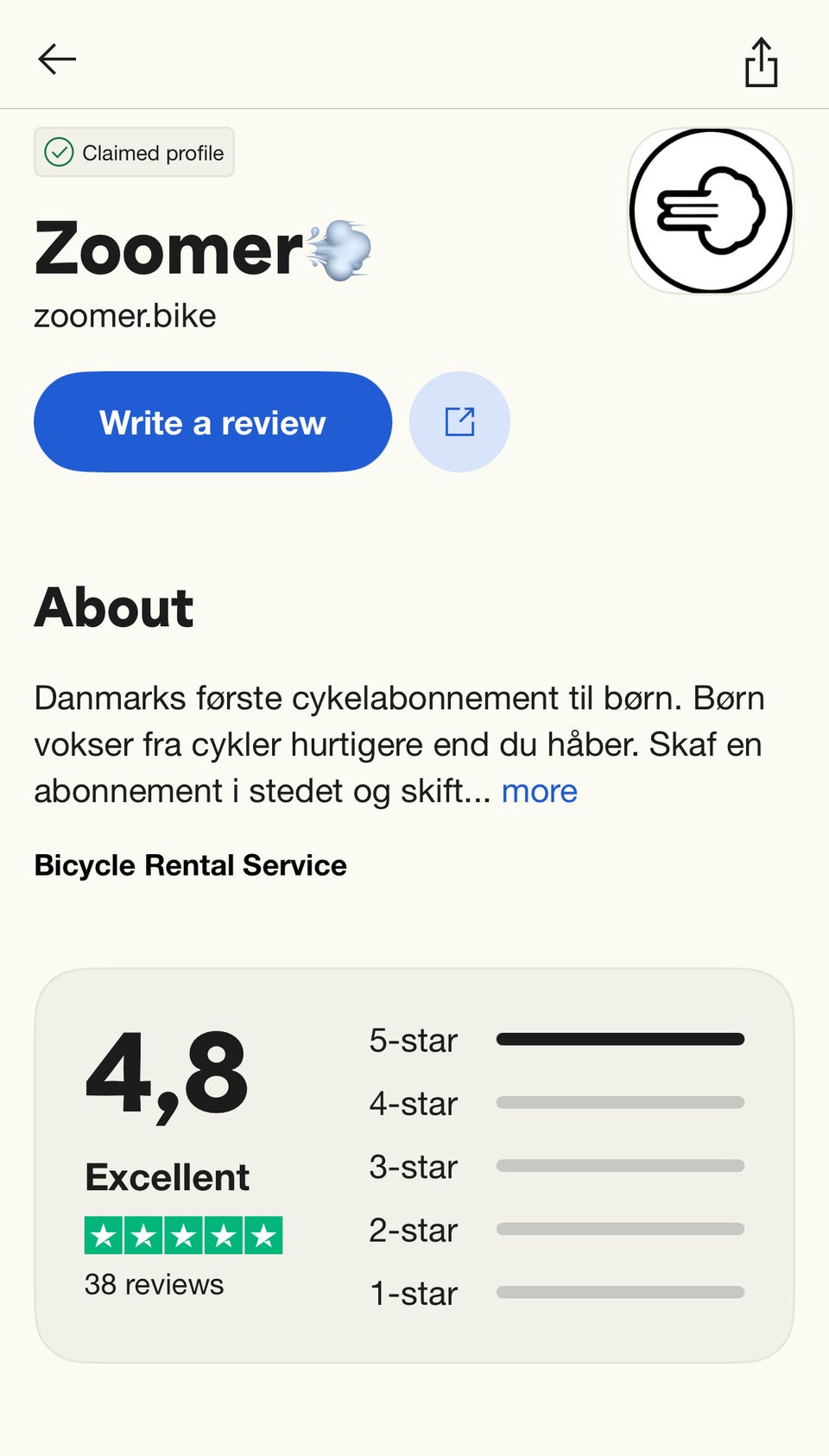
Task: Expand the About description with more
Action: [x=539, y=791]
